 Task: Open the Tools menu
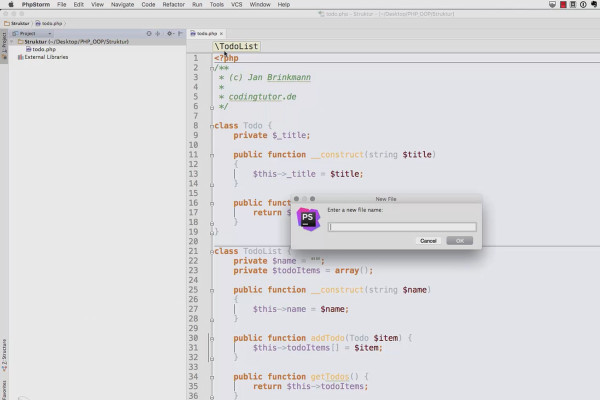[x=217, y=5]
